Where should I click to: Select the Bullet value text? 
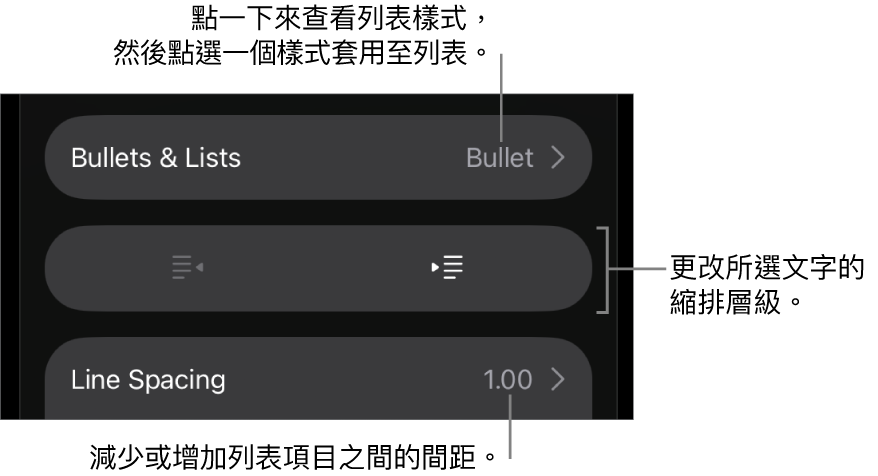pyautogui.click(x=500, y=158)
